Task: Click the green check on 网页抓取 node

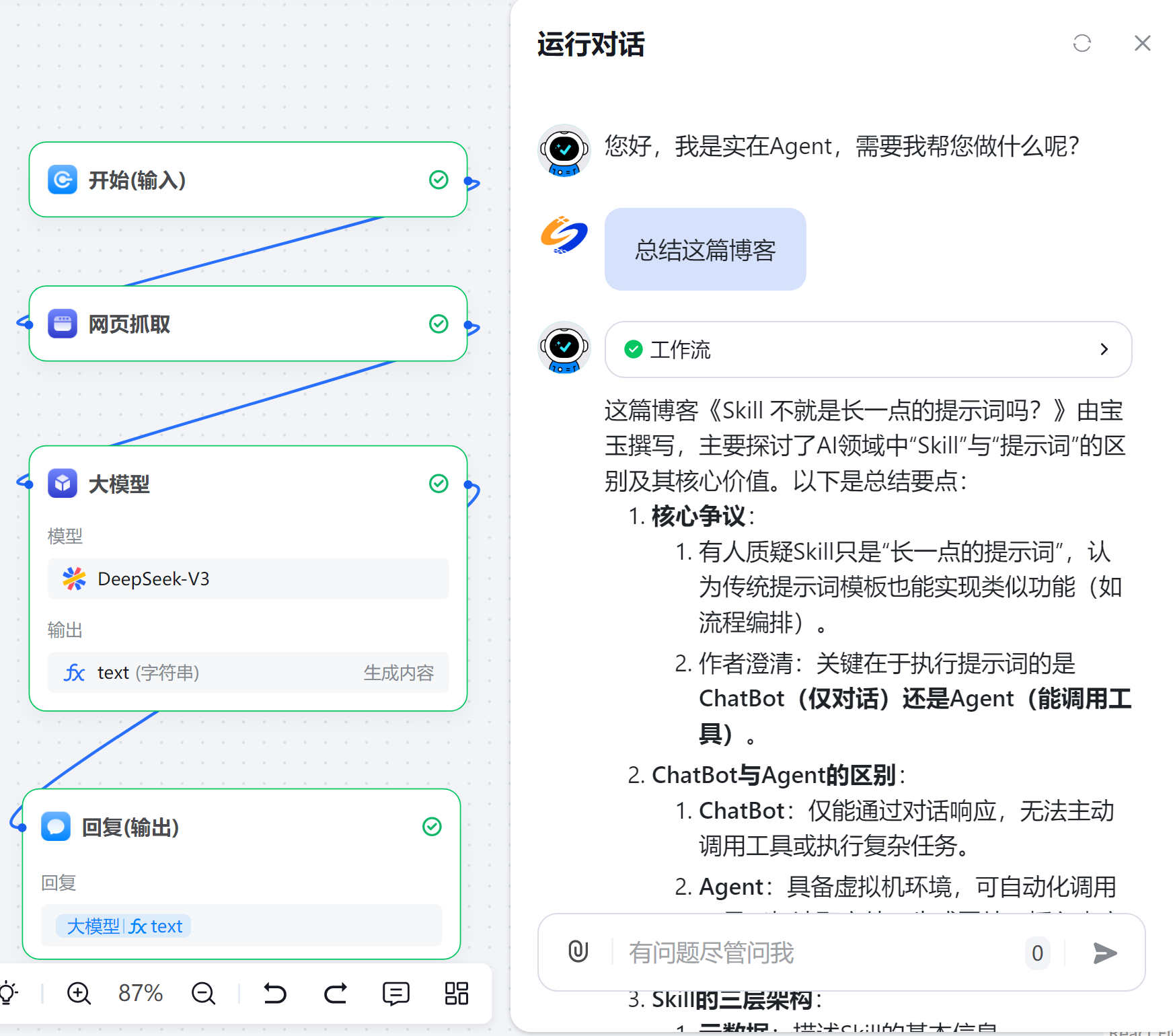Action: point(439,324)
